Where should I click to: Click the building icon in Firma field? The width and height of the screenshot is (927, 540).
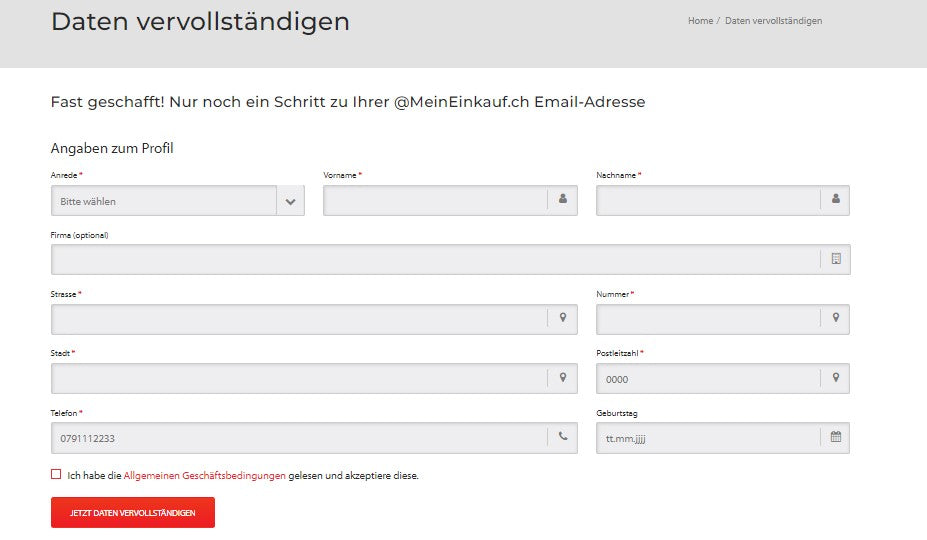pos(836,259)
